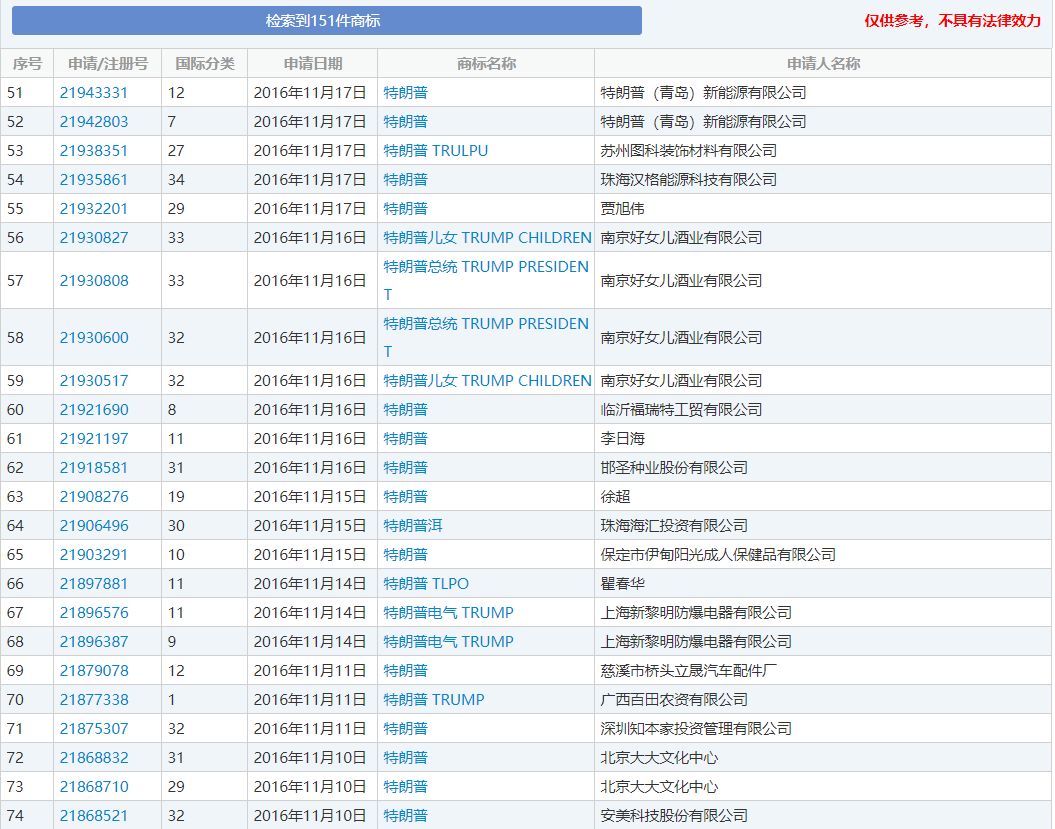Open registration number 21903291
Screen dimensions: 1055x829
[94, 554]
